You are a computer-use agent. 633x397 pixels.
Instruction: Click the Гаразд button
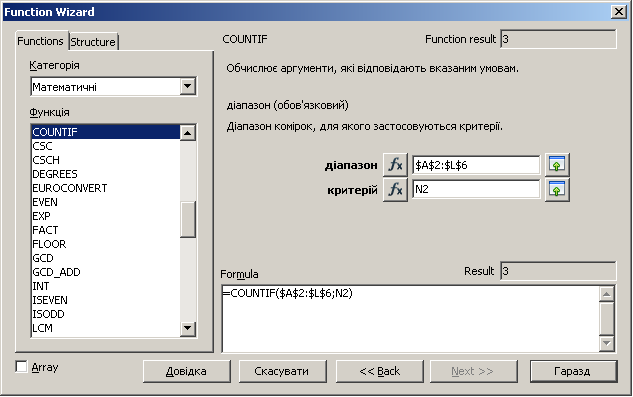573,371
